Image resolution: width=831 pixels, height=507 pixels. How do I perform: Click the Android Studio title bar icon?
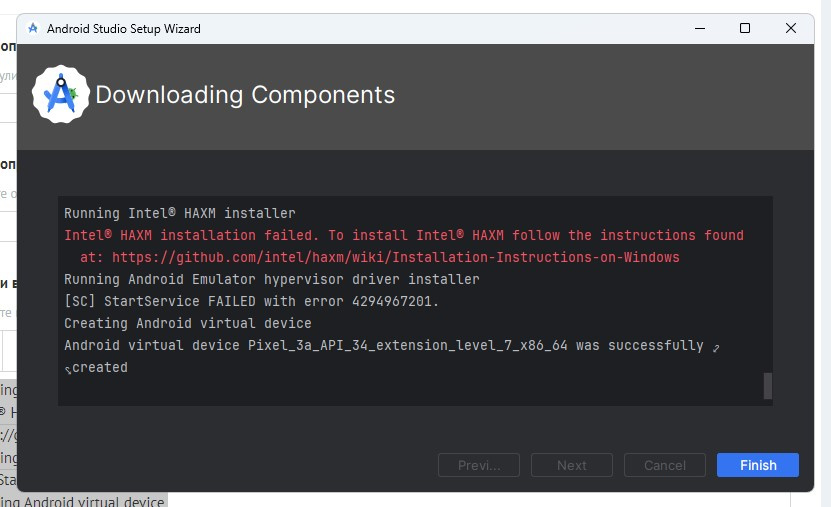pyautogui.click(x=33, y=28)
